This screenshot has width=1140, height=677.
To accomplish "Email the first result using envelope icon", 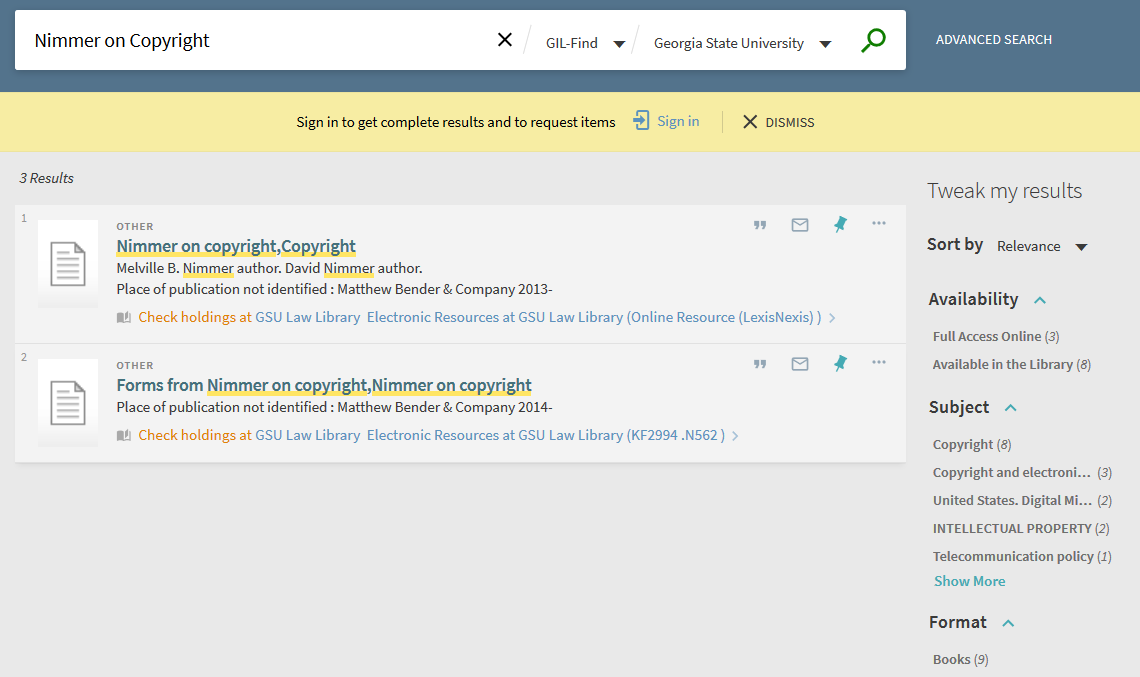I will point(800,225).
